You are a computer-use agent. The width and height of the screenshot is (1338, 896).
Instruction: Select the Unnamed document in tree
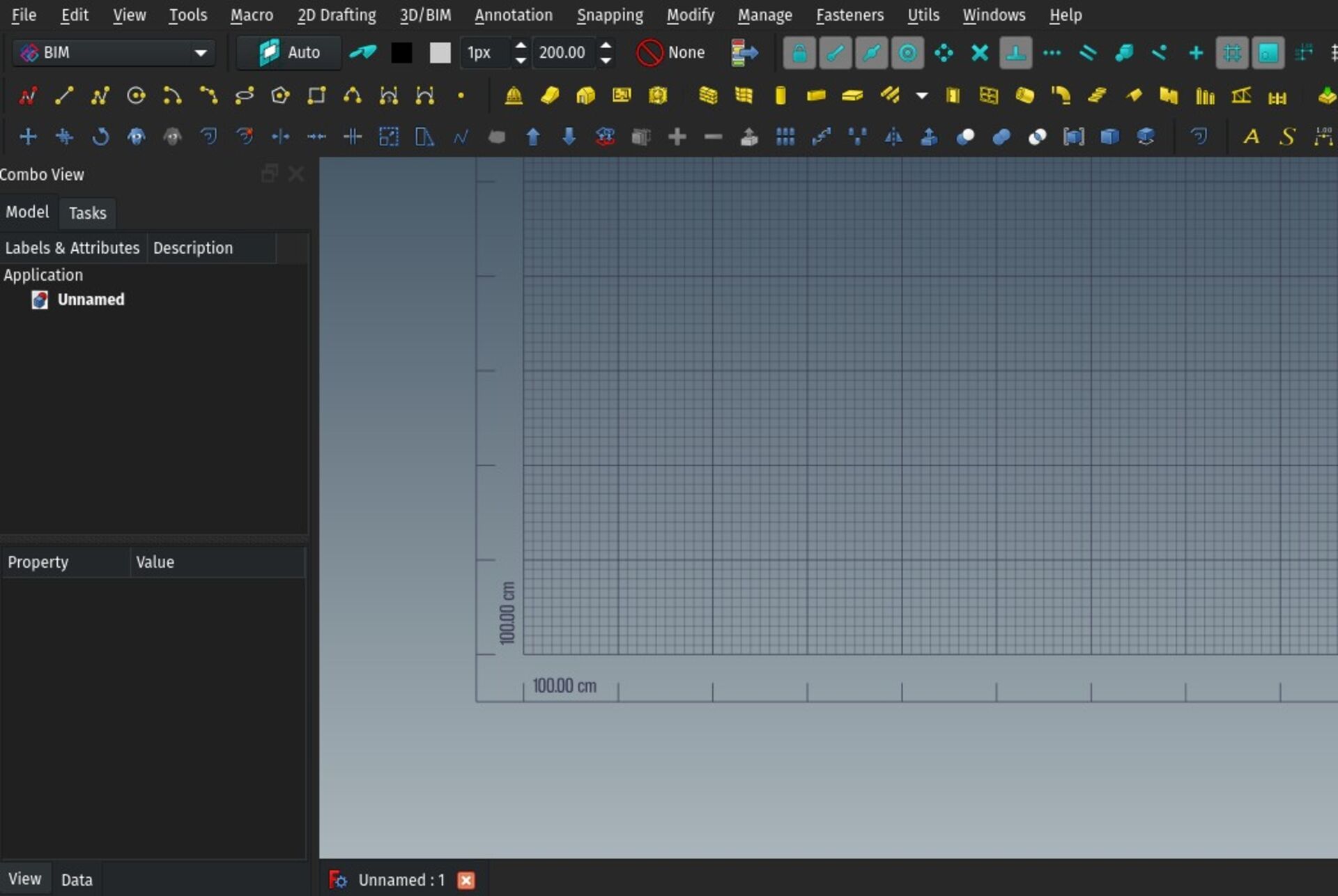pyautogui.click(x=91, y=300)
